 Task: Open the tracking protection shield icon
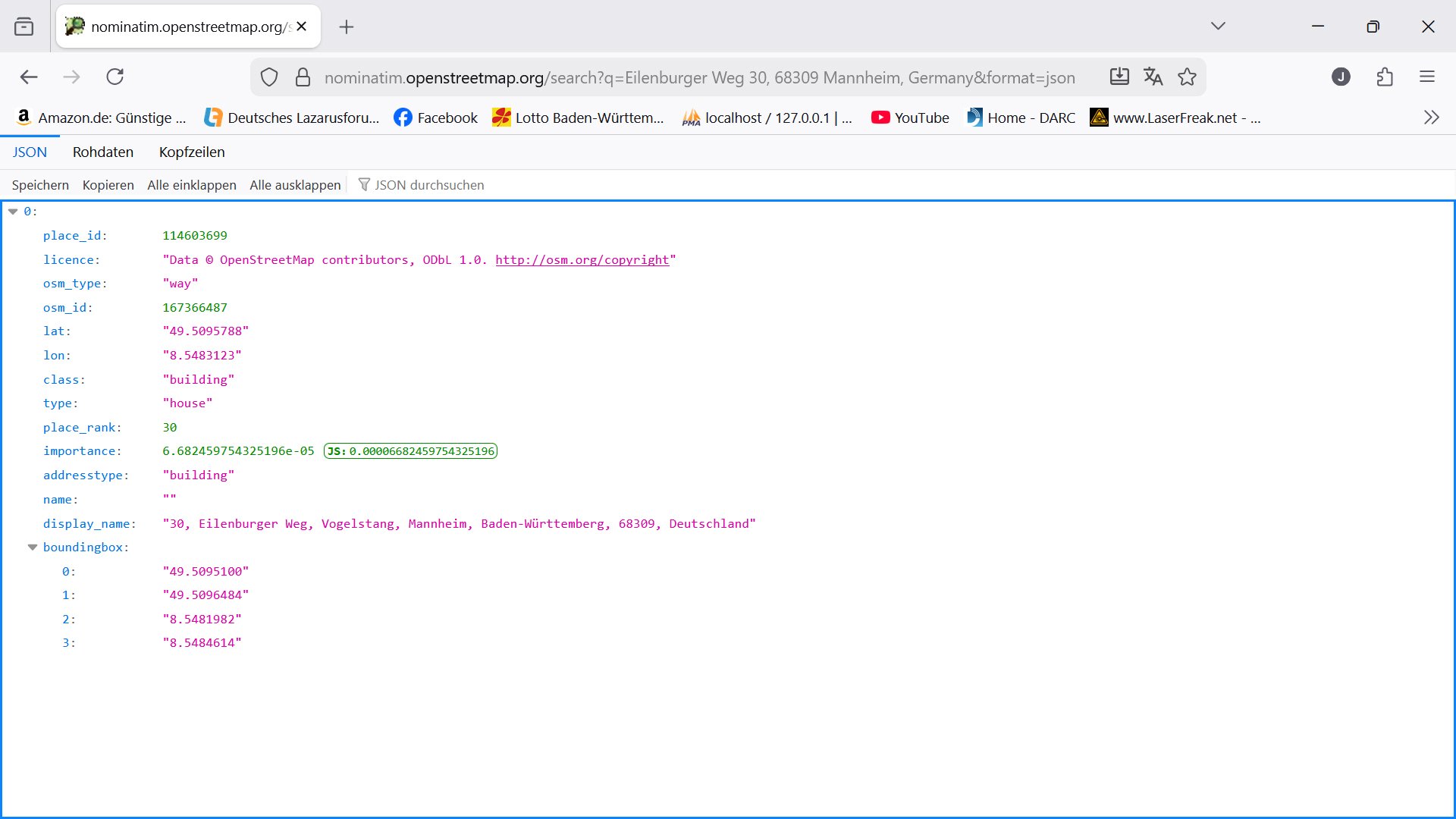(269, 77)
